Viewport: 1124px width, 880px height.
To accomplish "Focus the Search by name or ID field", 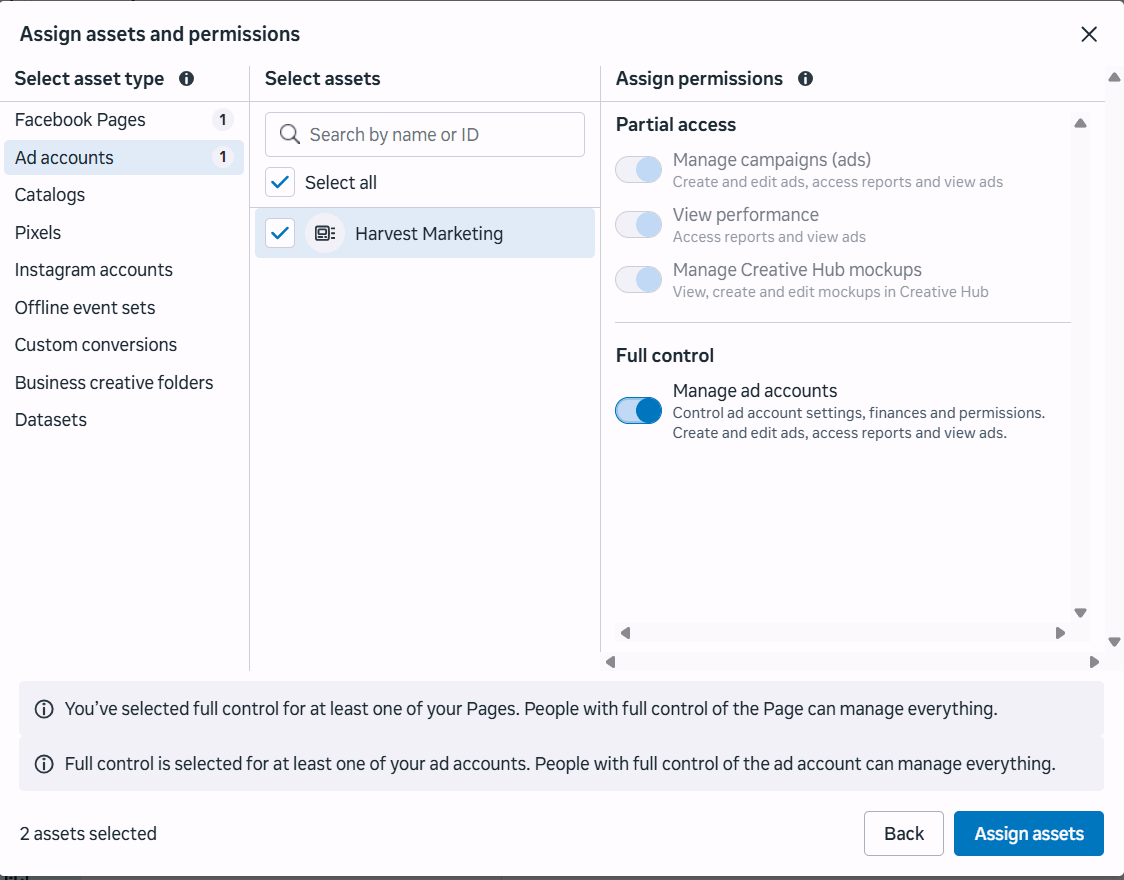I will [x=424, y=134].
